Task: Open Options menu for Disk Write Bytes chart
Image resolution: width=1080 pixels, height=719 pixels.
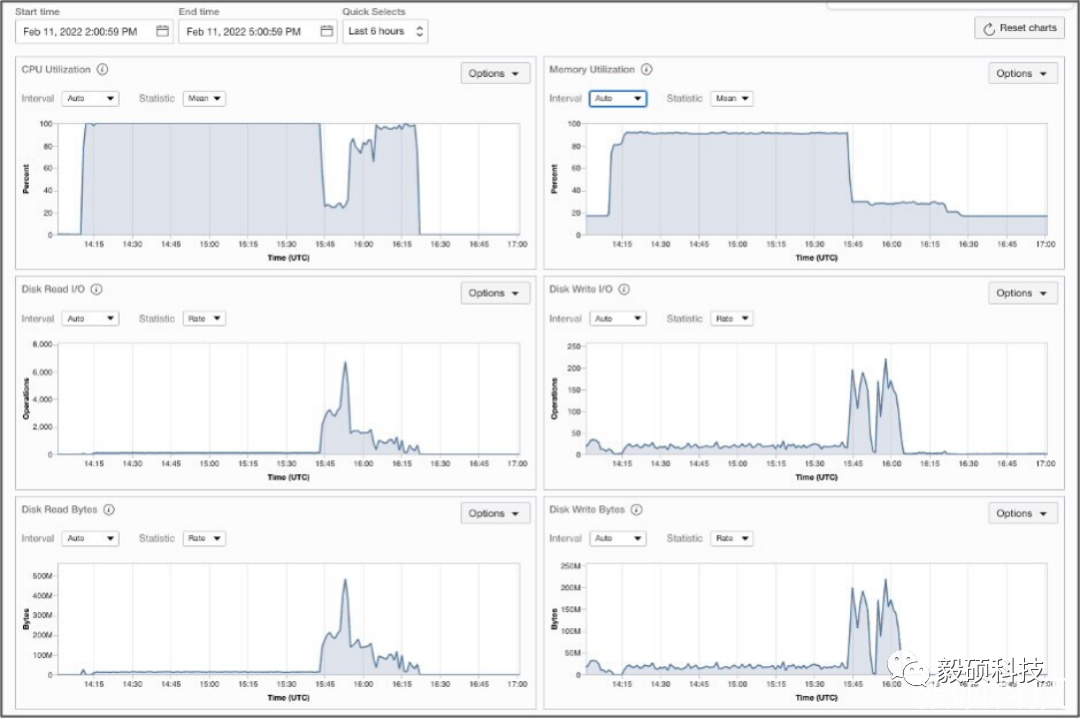Action: [1023, 514]
